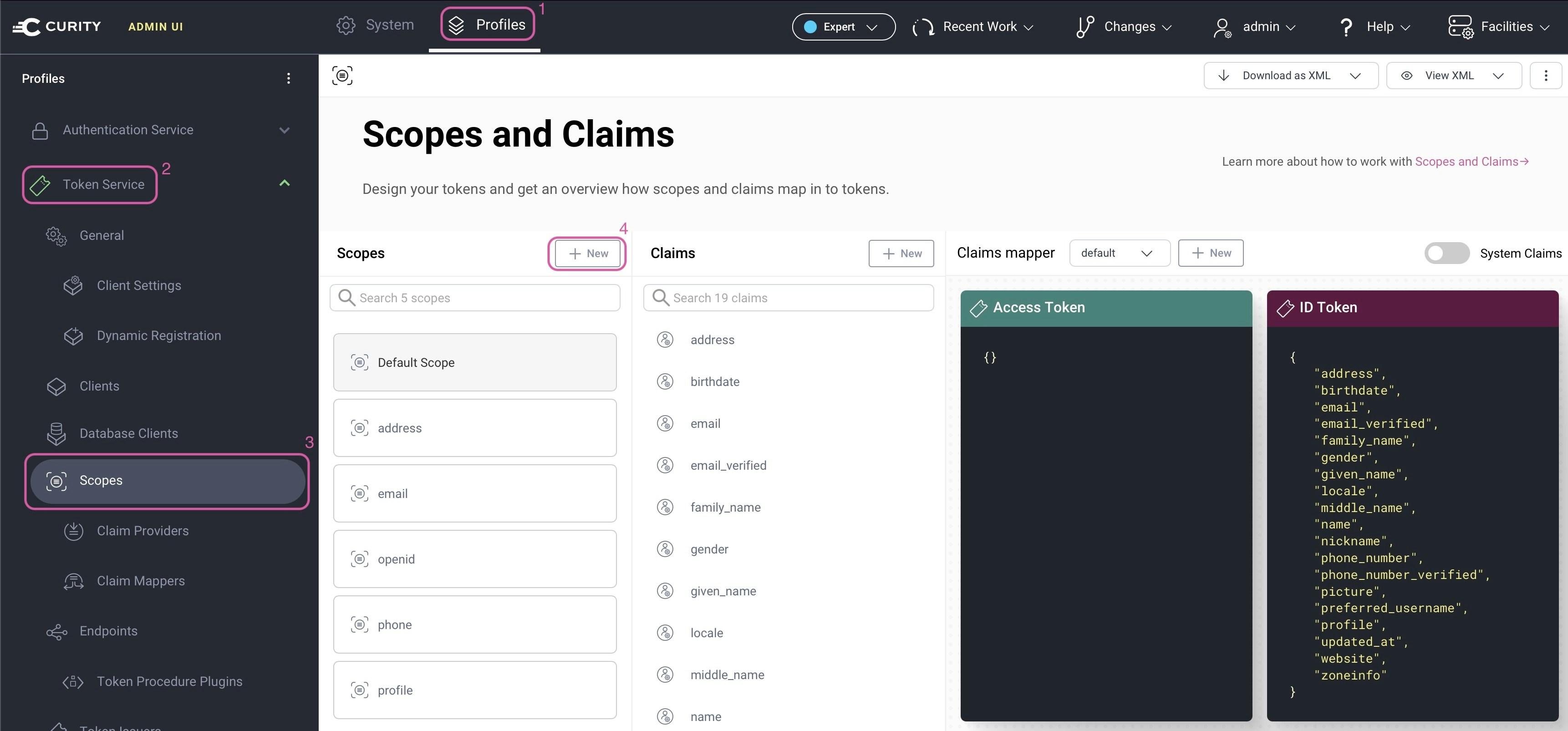Click the Claim Providers icon in the sidebar
The image size is (1568, 731).
point(74,531)
